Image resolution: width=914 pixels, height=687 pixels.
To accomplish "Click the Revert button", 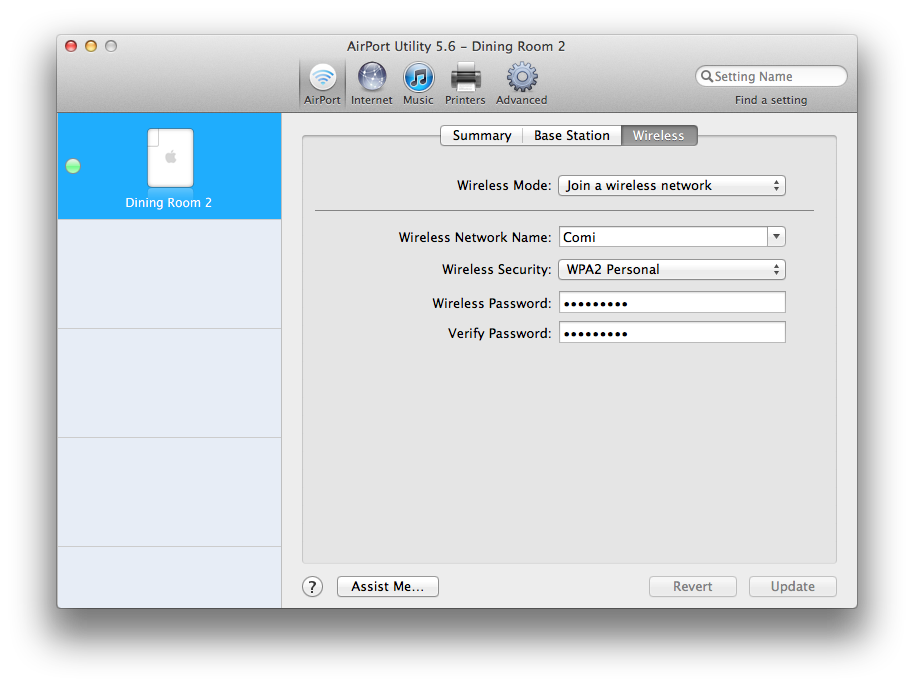I will pos(692,586).
